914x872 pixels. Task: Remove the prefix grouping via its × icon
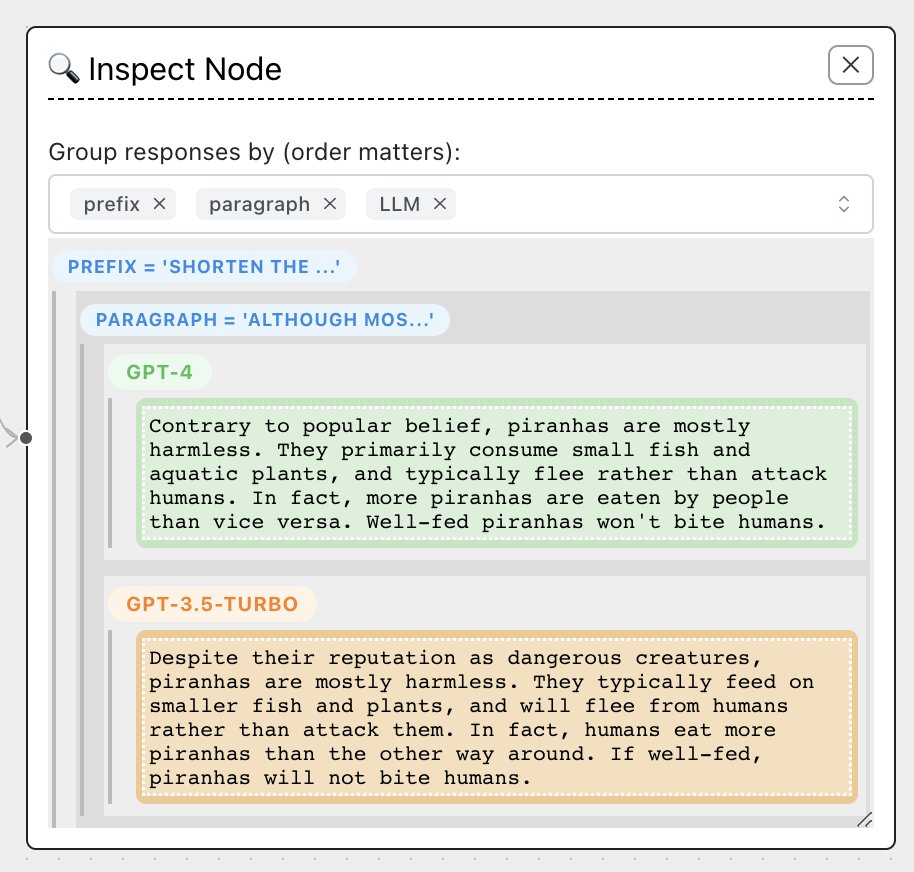[x=159, y=203]
